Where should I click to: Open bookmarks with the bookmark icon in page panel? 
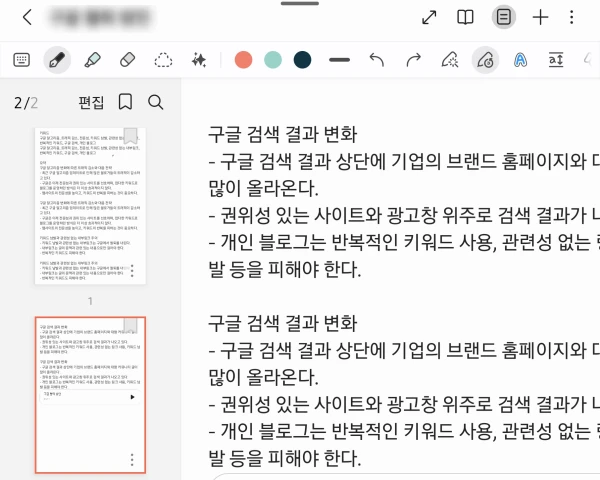[x=126, y=102]
